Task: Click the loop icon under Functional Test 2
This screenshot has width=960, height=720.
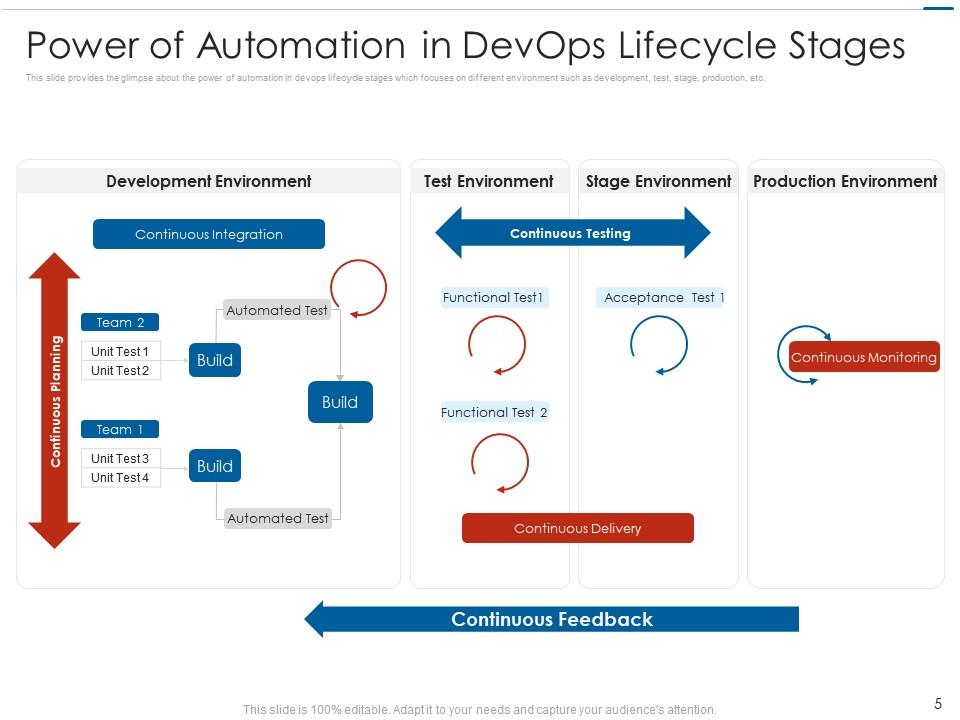Action: [x=499, y=462]
